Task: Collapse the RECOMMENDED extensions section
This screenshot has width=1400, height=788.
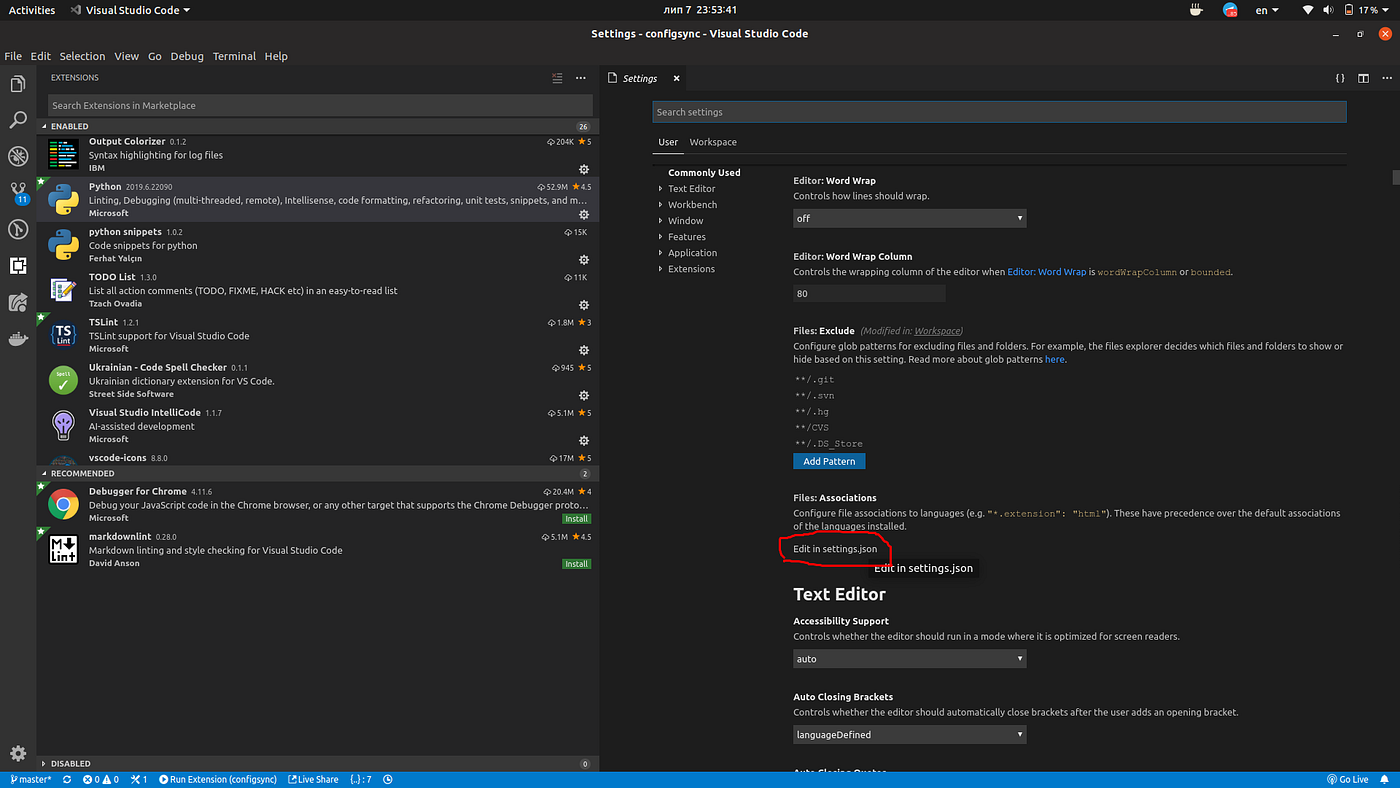Action: (x=318, y=473)
